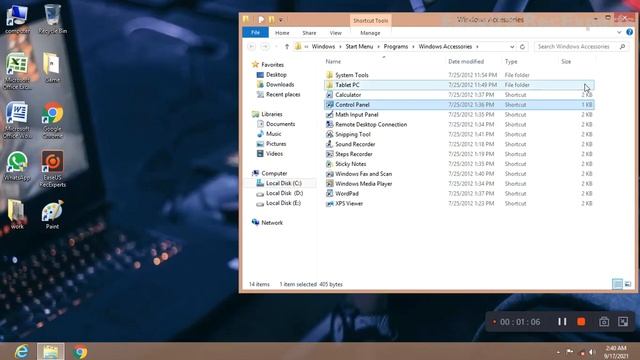Open the Computer desktop icon

tap(17, 19)
